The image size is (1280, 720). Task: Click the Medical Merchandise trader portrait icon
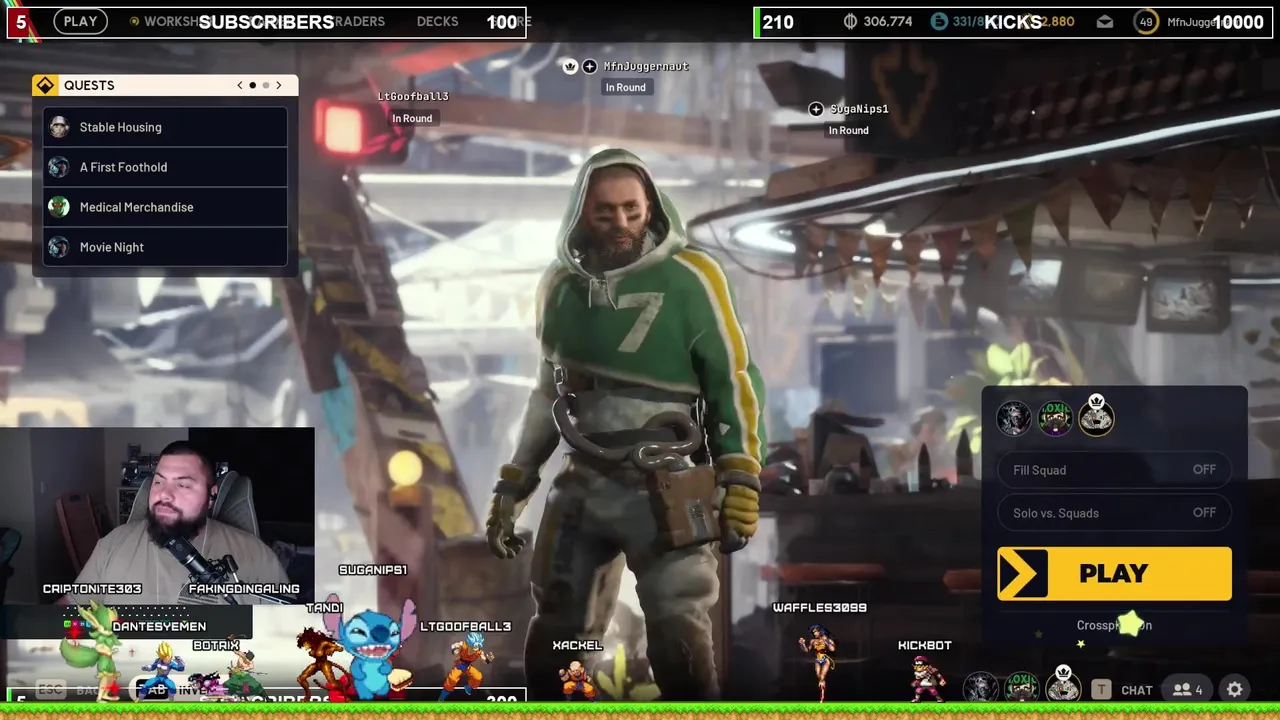tap(59, 207)
